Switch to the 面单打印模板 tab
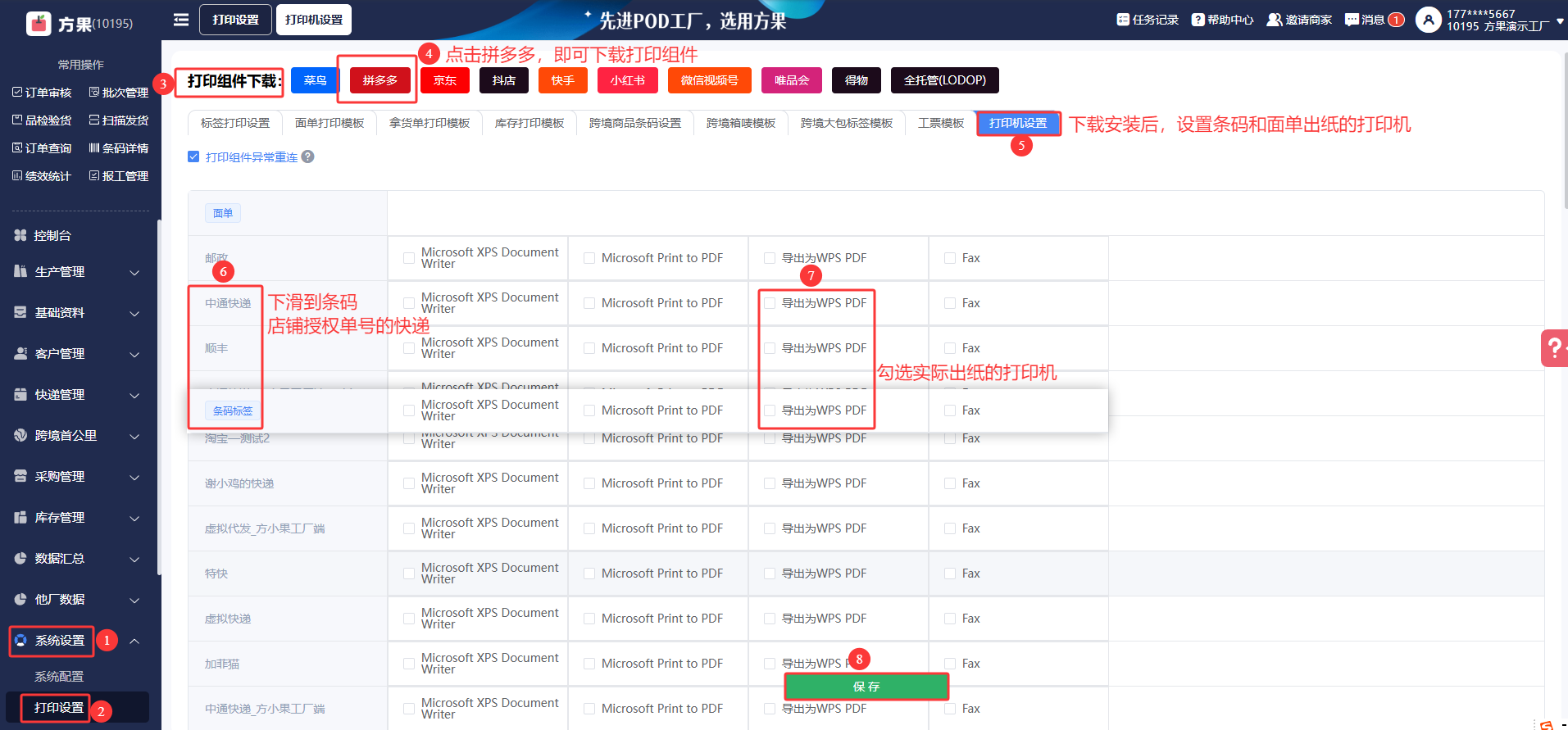The height and width of the screenshot is (730, 1568). coord(330,123)
